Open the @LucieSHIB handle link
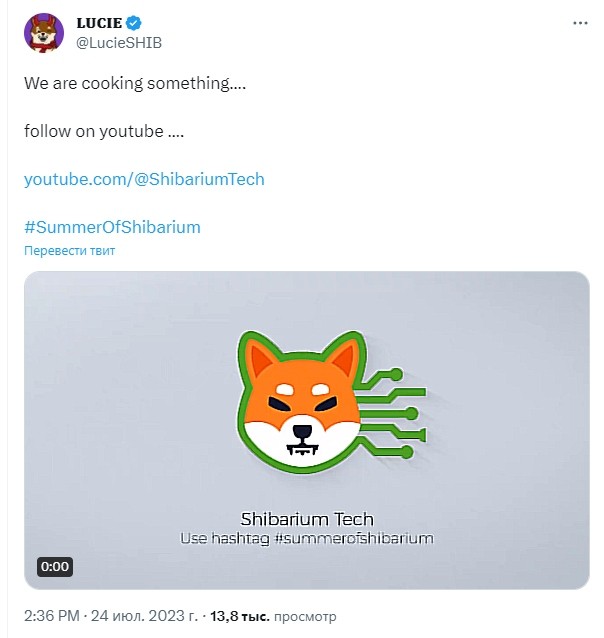Viewport: 604px width, 638px height. pyautogui.click(x=119, y=43)
